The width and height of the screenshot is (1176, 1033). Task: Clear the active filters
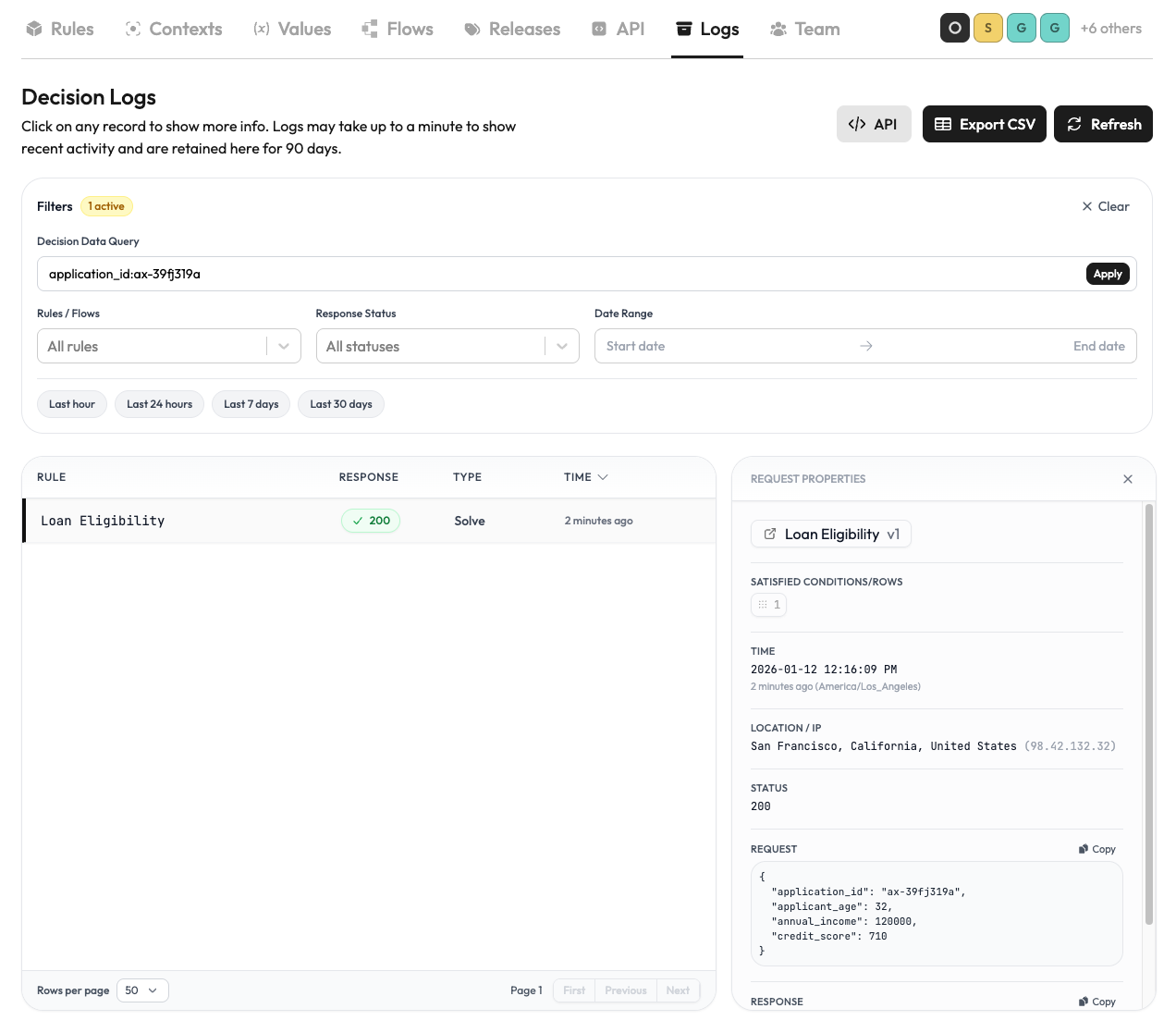pyautogui.click(x=1104, y=206)
